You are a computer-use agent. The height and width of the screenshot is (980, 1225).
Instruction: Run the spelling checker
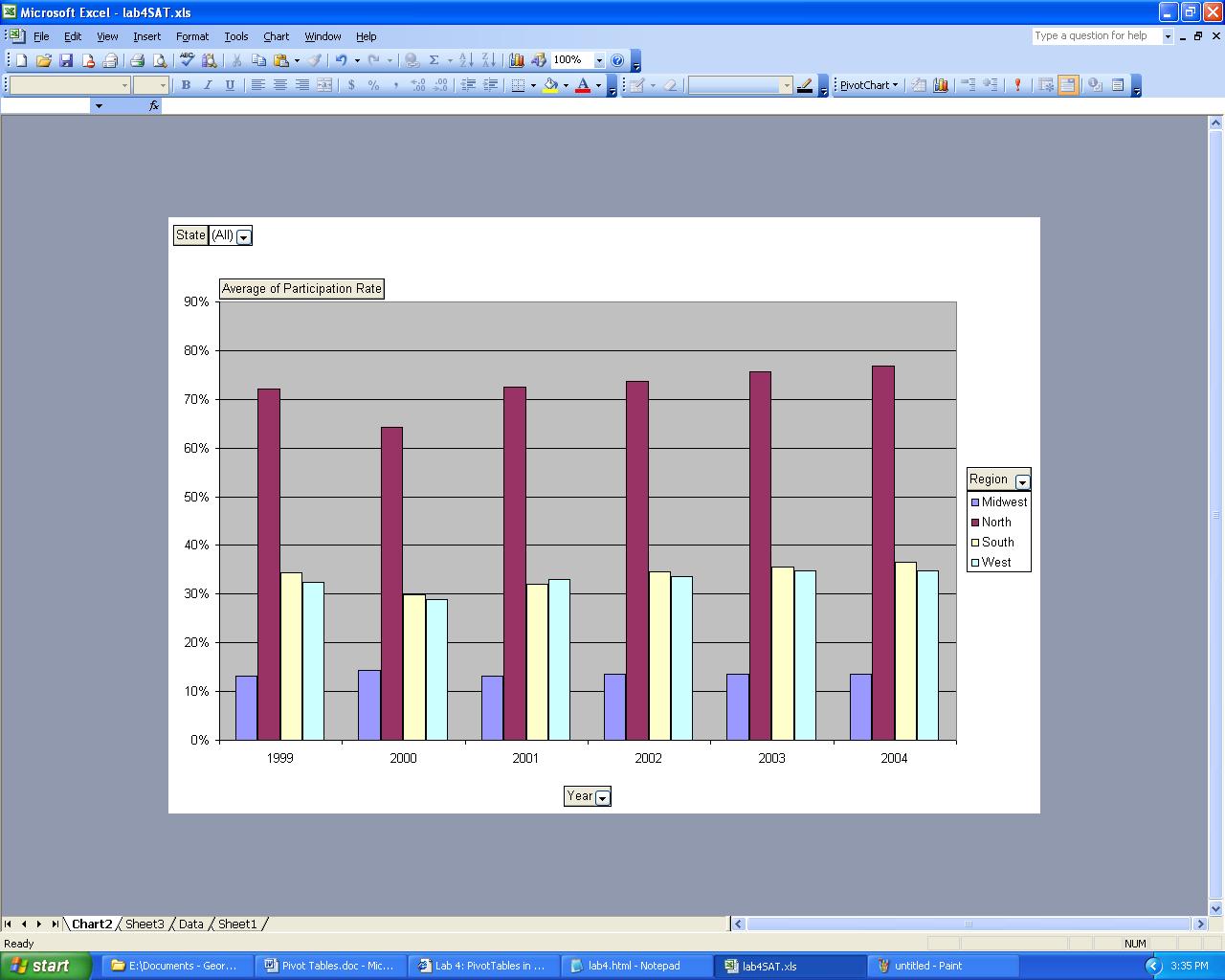pos(185,59)
